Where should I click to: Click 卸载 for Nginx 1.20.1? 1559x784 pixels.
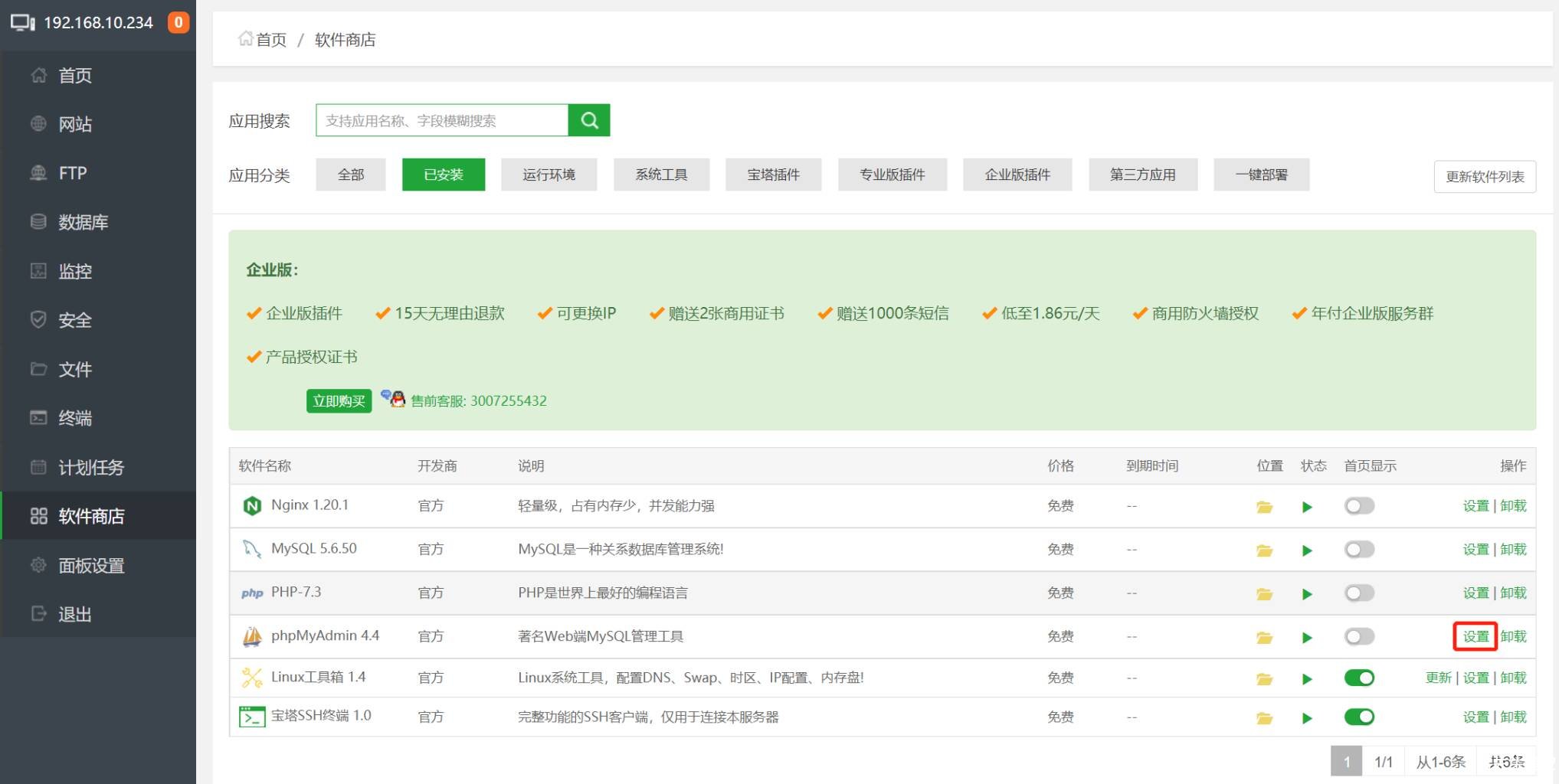tap(1513, 505)
